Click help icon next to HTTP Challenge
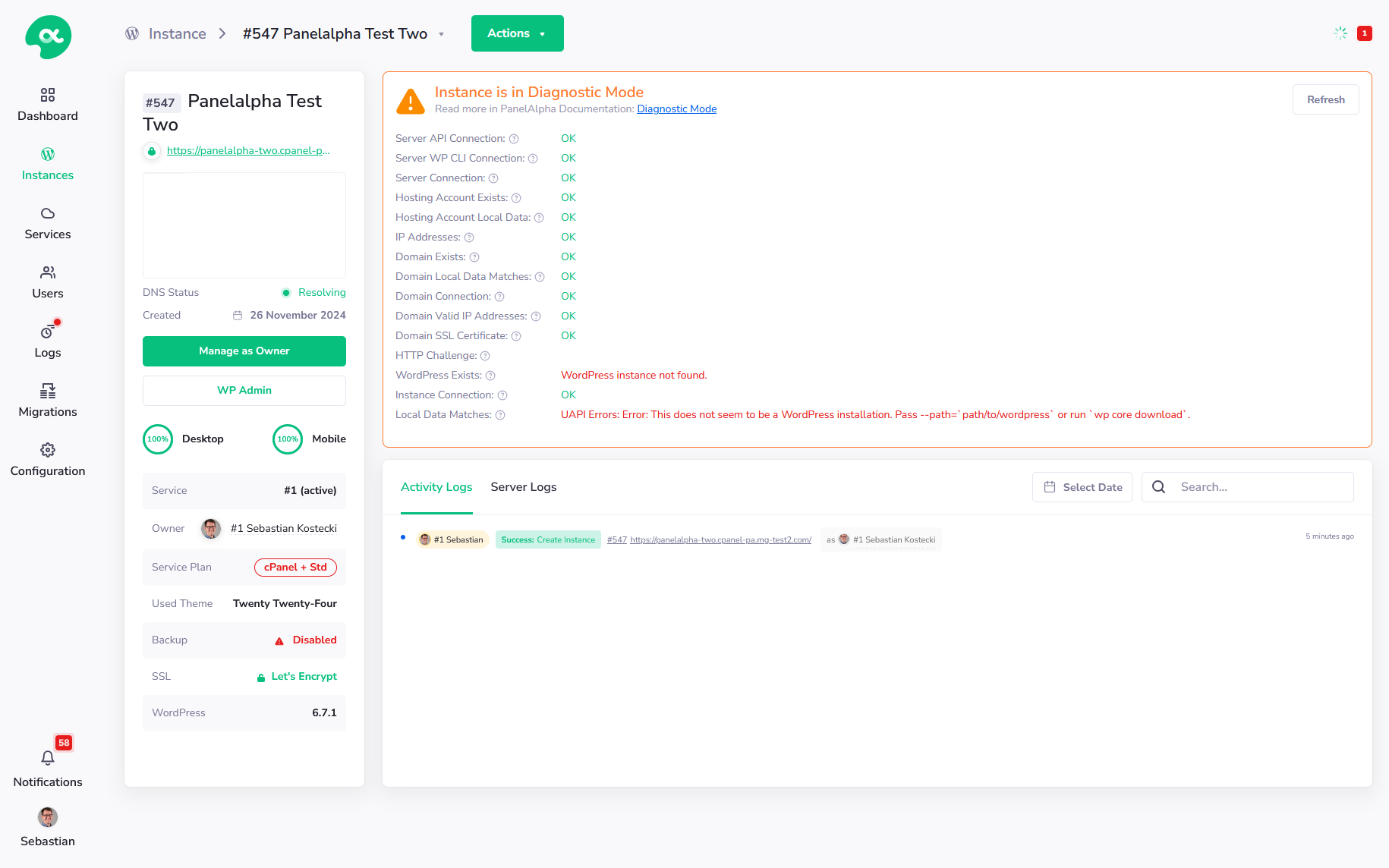Image resolution: width=1389 pixels, height=868 pixels. tap(485, 356)
